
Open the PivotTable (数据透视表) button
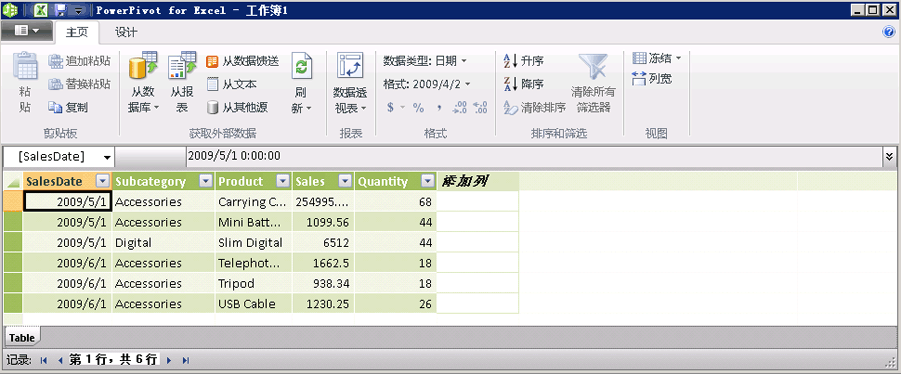pyautogui.click(x=350, y=82)
